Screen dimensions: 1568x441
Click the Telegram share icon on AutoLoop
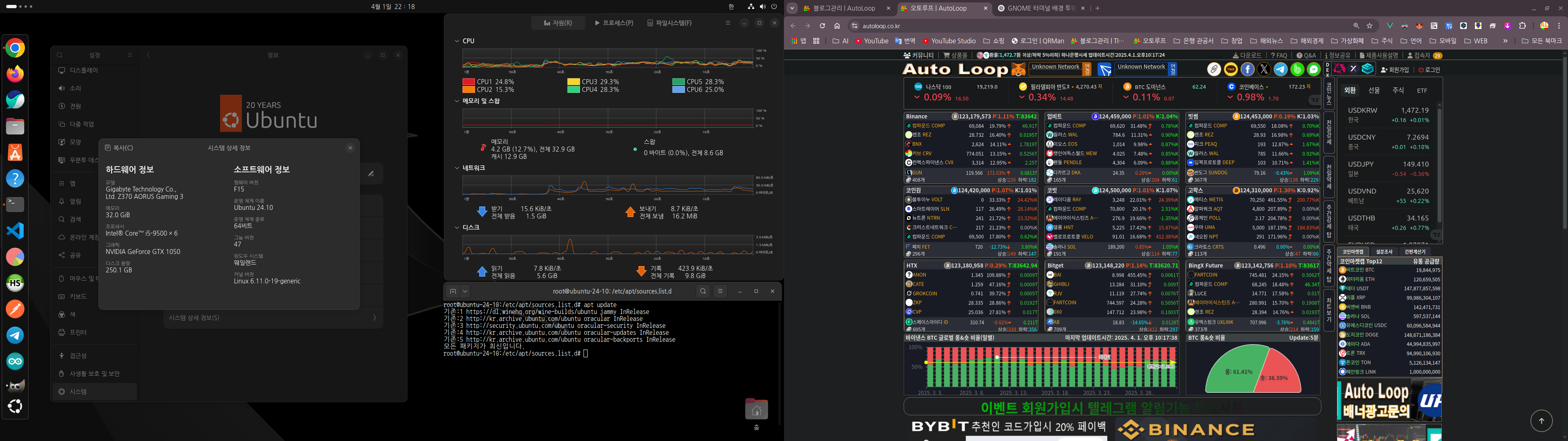(x=1280, y=69)
